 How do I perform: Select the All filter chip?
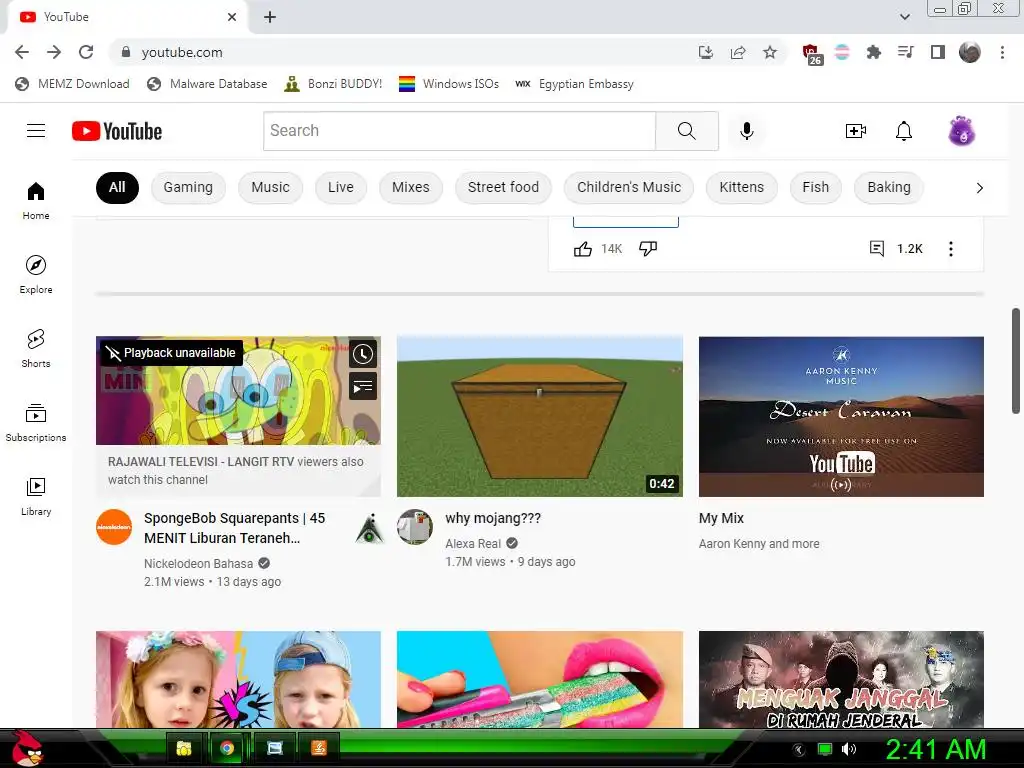coord(117,188)
